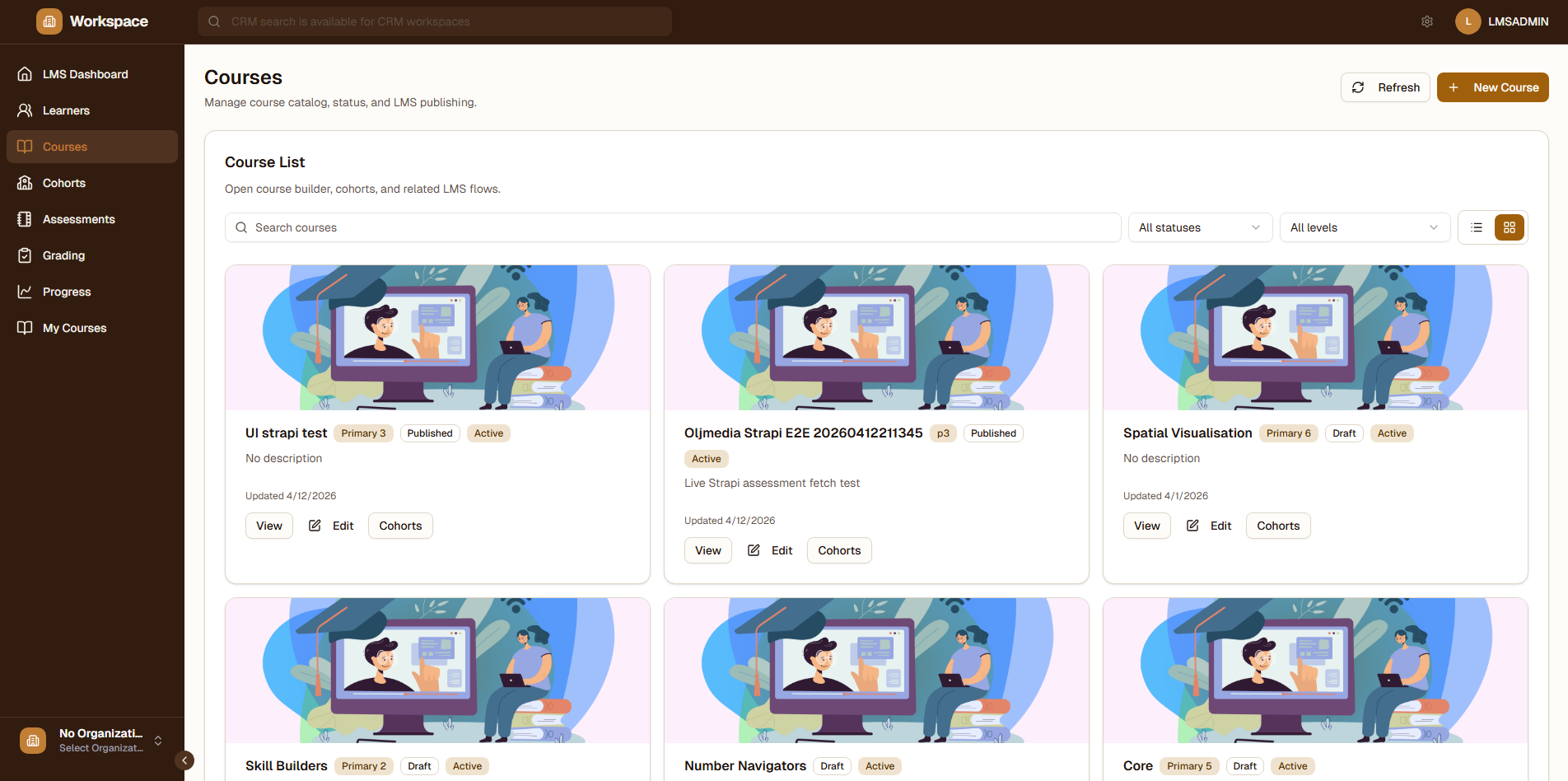Create a New Course
This screenshot has height=781, width=1568.
coord(1492,87)
